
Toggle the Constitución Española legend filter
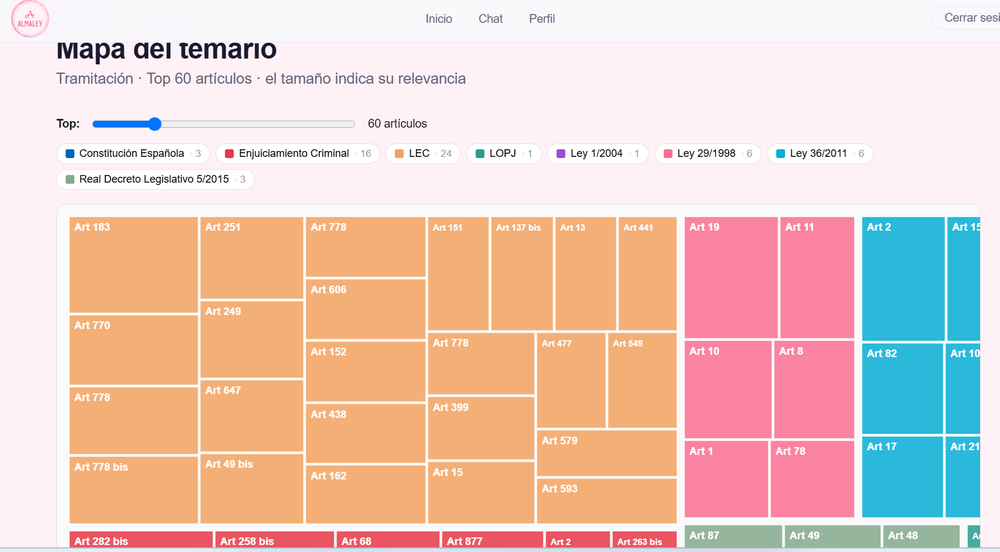coord(133,154)
